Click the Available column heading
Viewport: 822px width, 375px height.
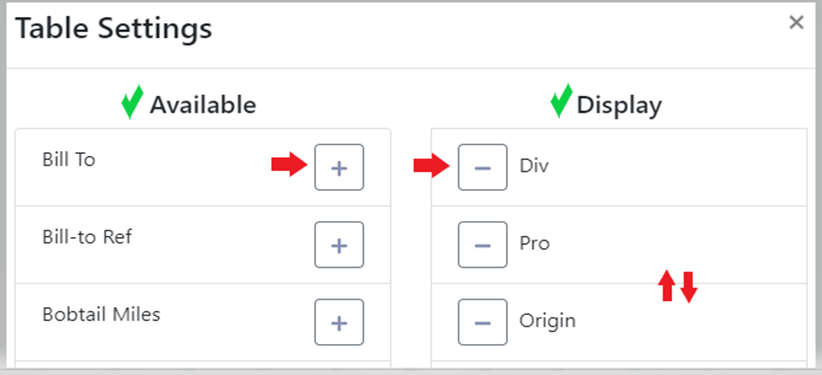pos(203,105)
